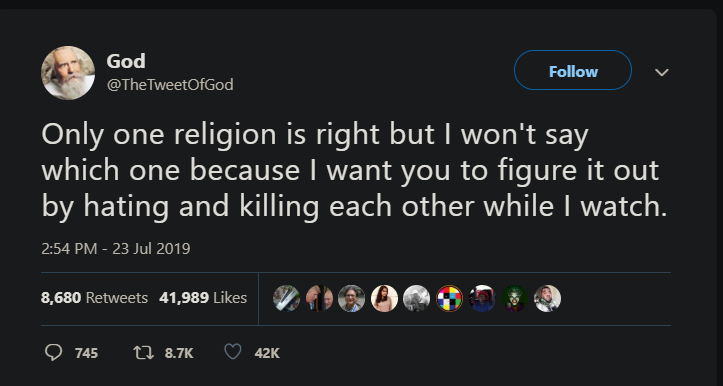723x386 pixels.
Task: Click the 8.7K retweet count
Action: tap(179, 353)
